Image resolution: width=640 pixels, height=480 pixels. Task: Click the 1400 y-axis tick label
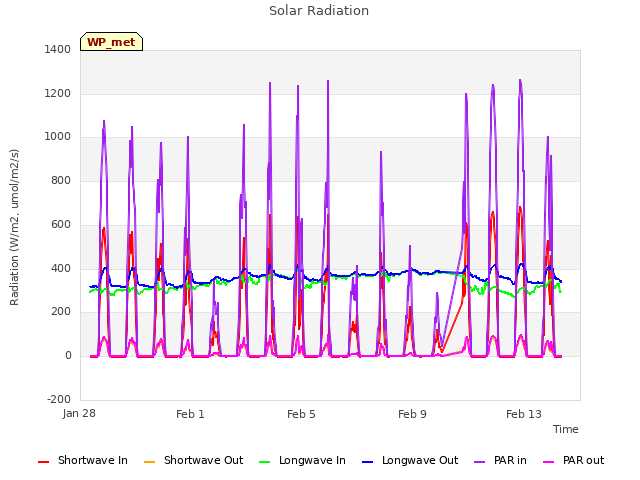(x=58, y=49)
